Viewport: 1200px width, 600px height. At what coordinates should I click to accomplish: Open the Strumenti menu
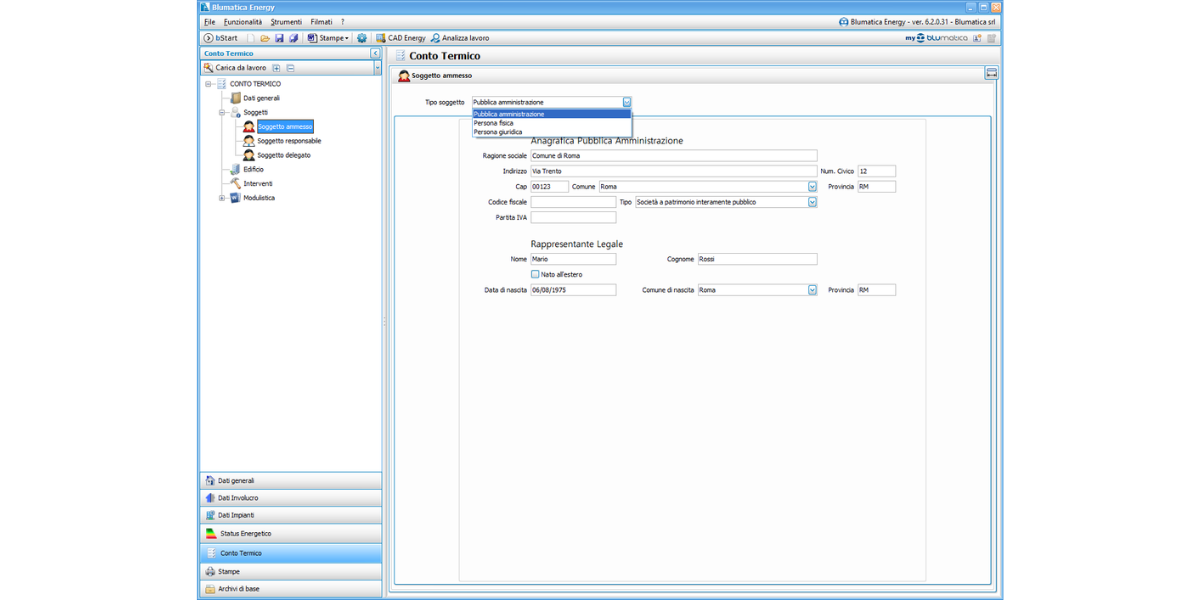pyautogui.click(x=286, y=22)
